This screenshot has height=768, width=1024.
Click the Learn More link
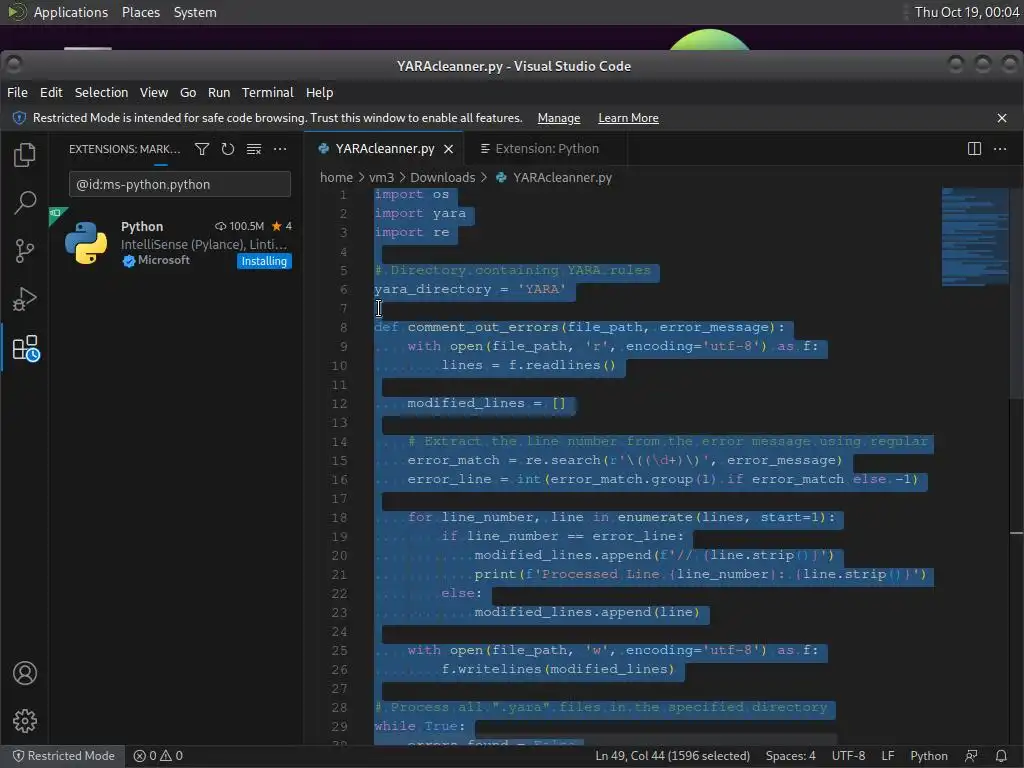click(x=628, y=118)
